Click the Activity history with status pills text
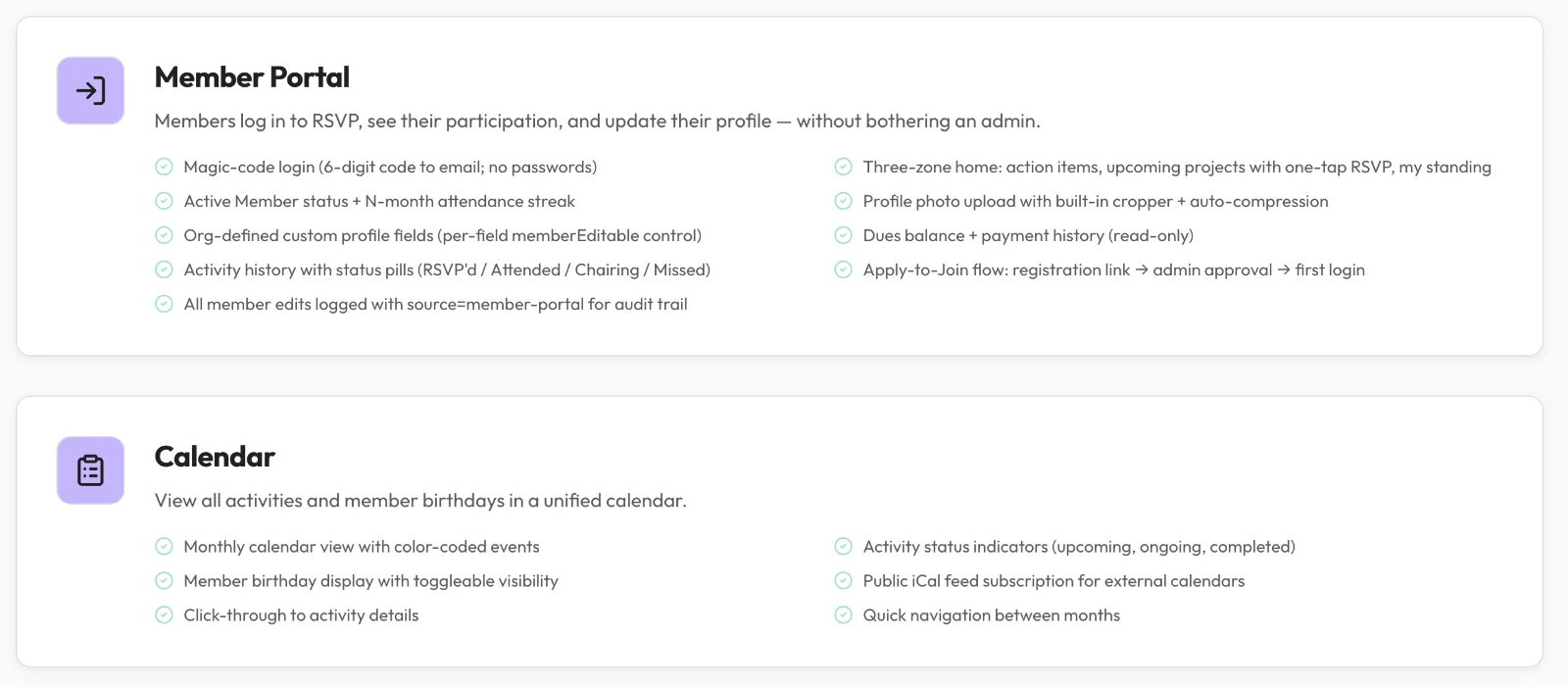The height and width of the screenshot is (687, 1568). [447, 270]
